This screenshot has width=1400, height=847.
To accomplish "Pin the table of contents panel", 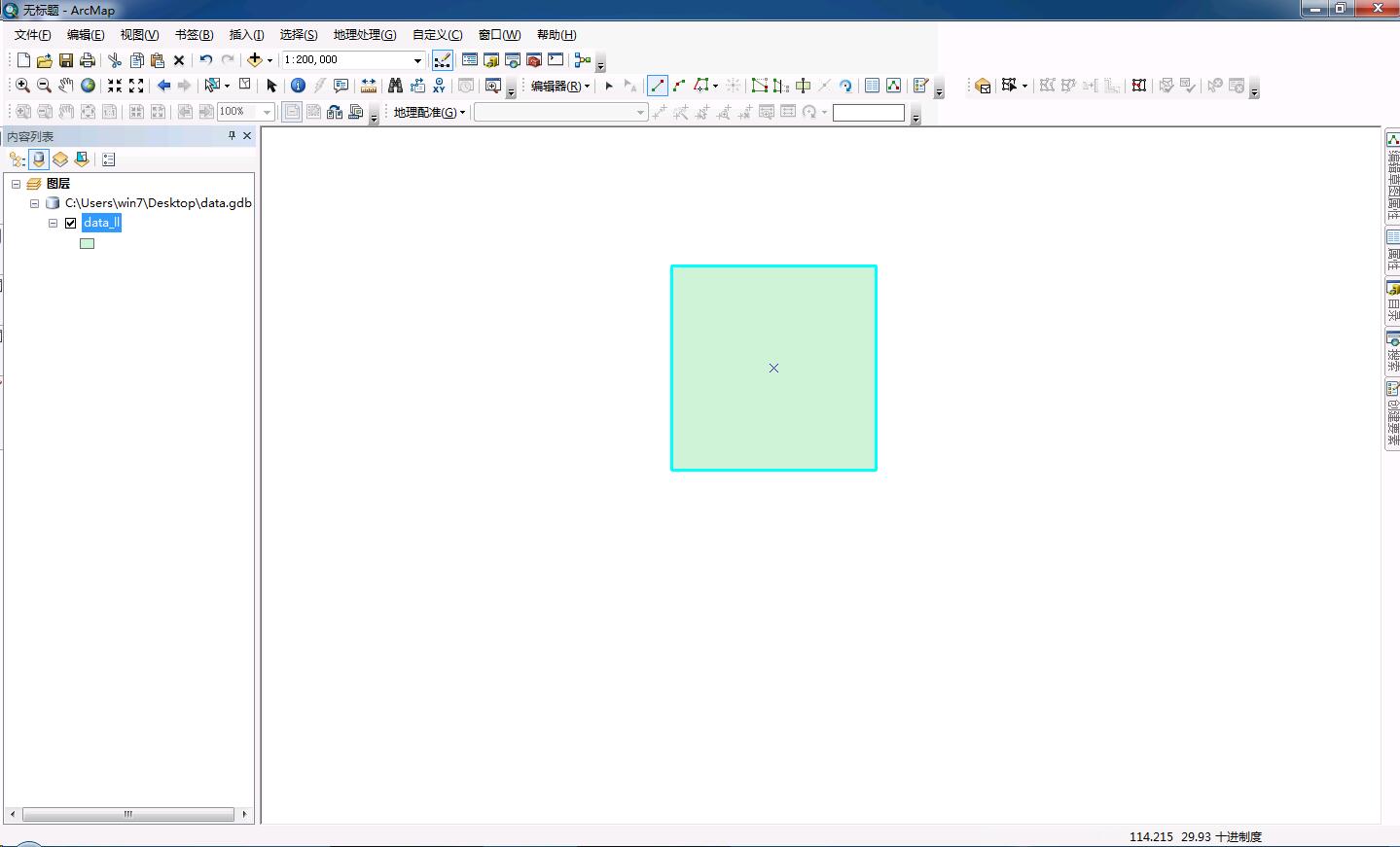I will click(x=232, y=136).
